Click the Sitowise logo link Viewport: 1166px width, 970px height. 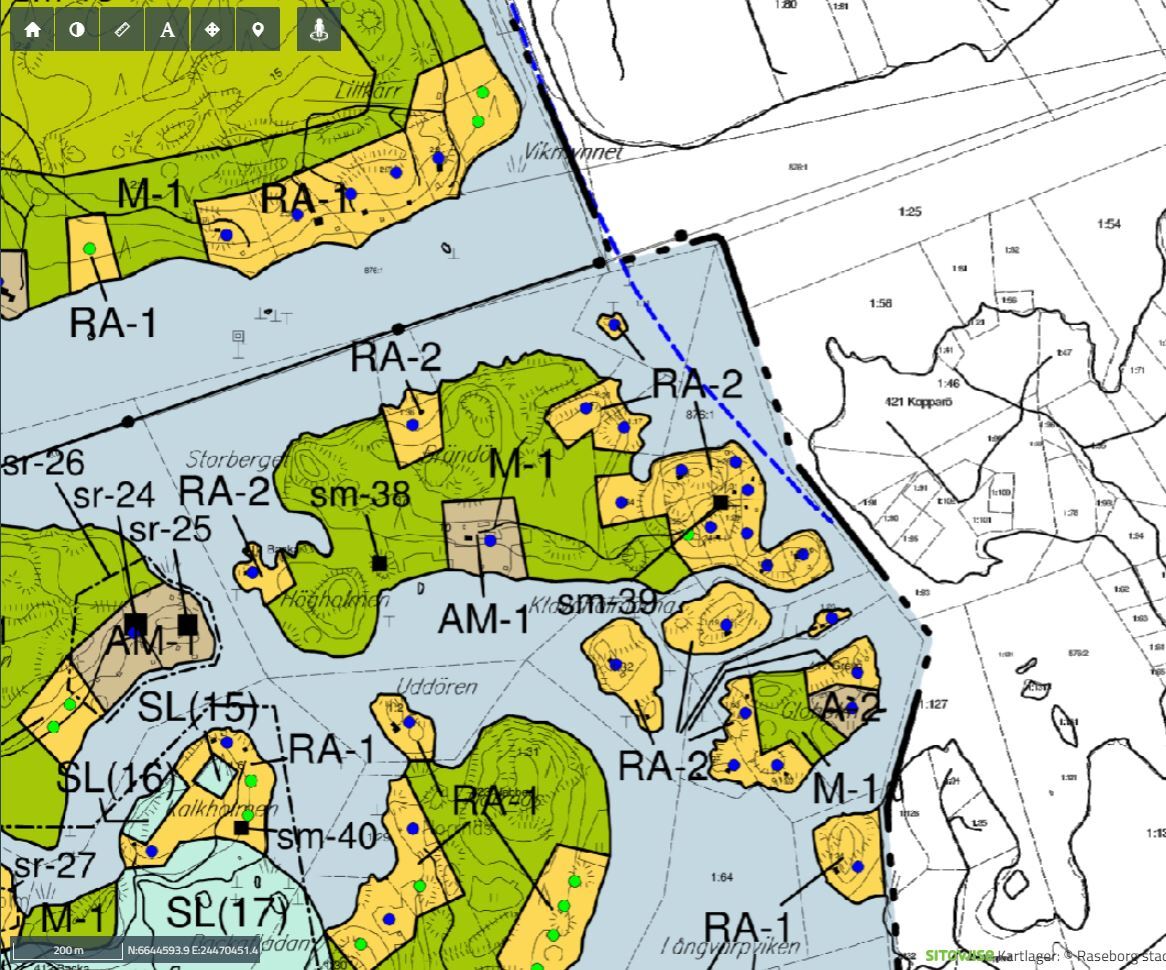tap(958, 956)
